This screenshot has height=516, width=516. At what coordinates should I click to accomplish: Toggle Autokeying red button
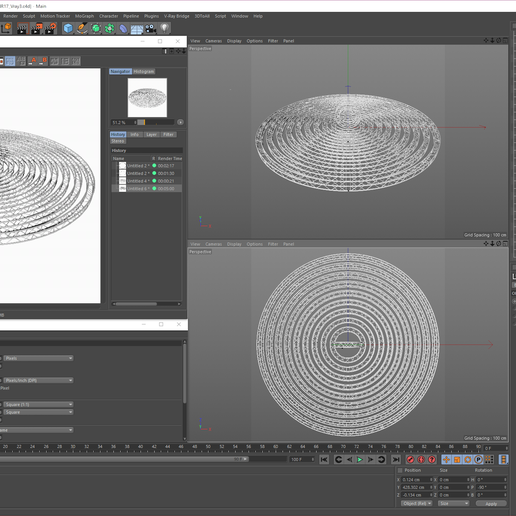(421, 460)
